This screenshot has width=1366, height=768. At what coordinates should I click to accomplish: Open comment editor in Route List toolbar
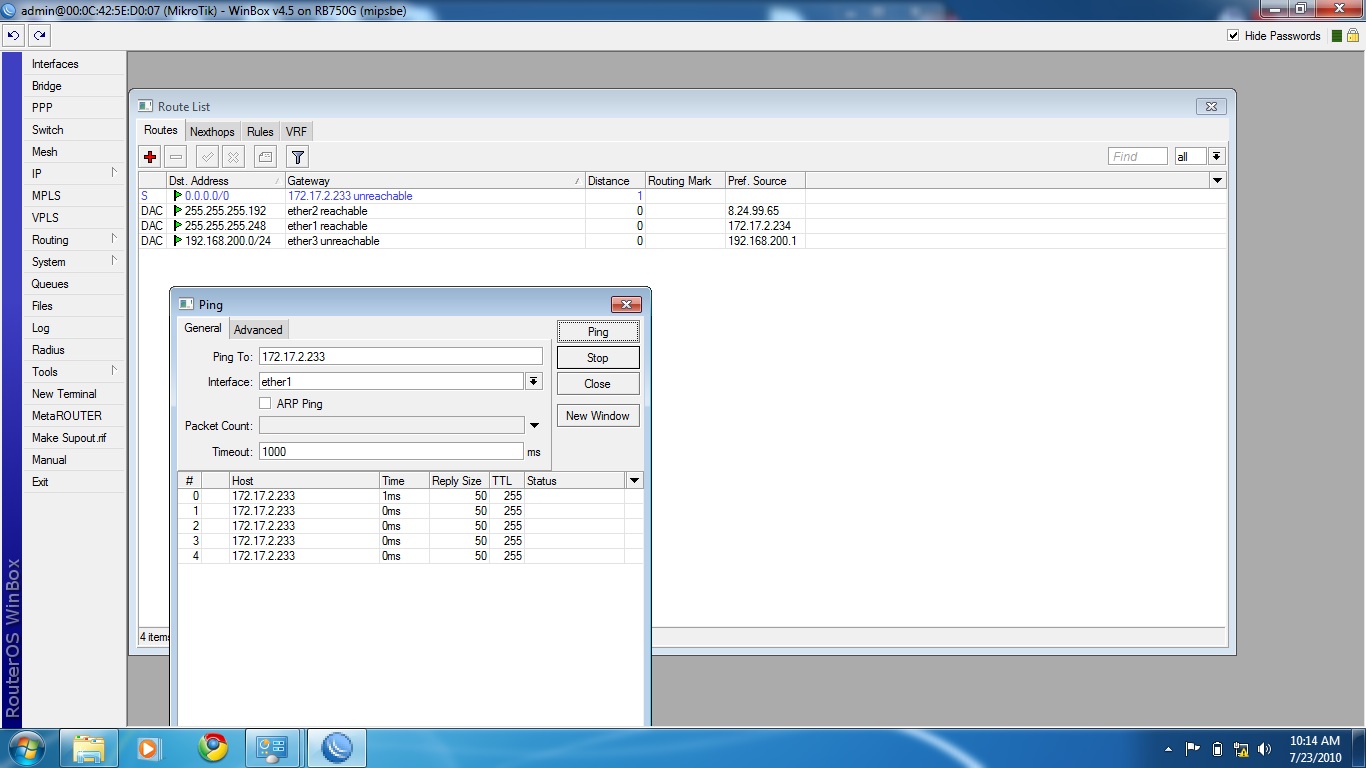pyautogui.click(x=265, y=156)
